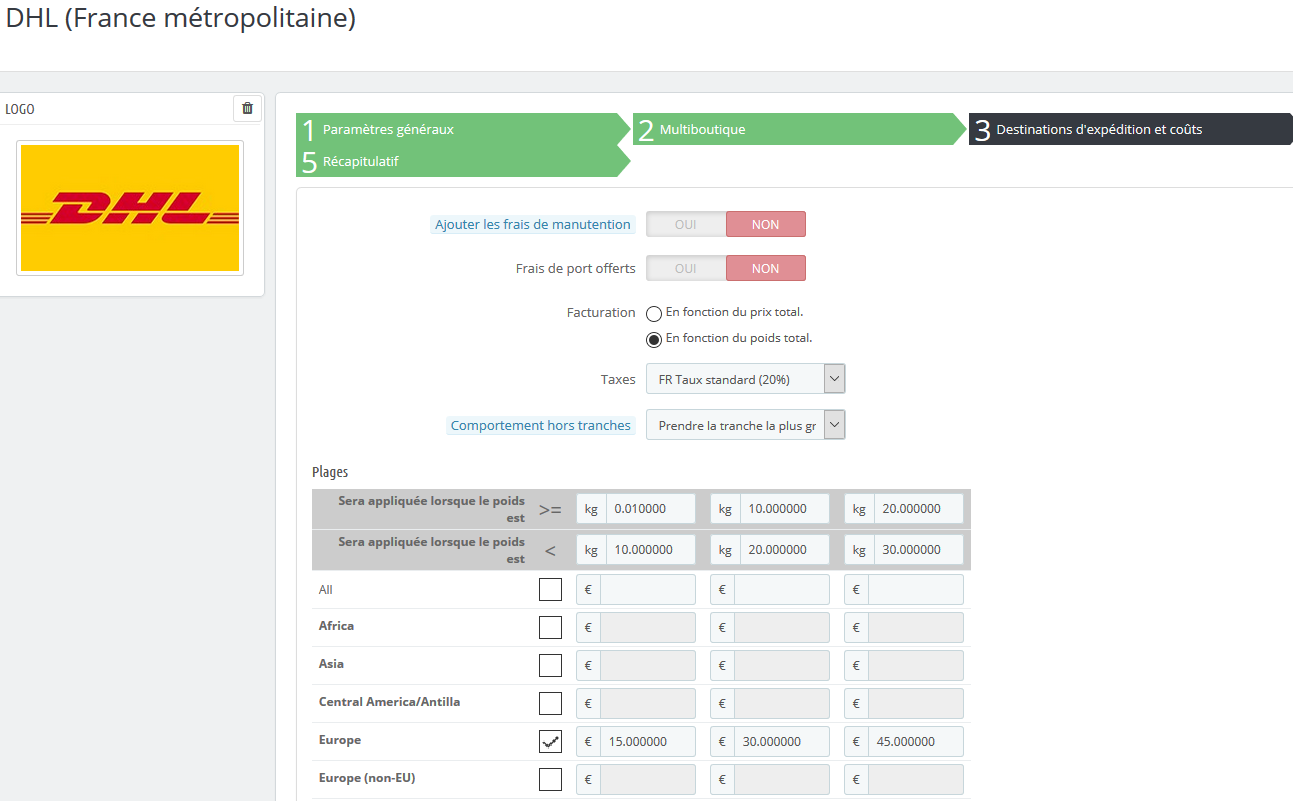Check the Europe (non-EU) checkbox

(x=550, y=779)
